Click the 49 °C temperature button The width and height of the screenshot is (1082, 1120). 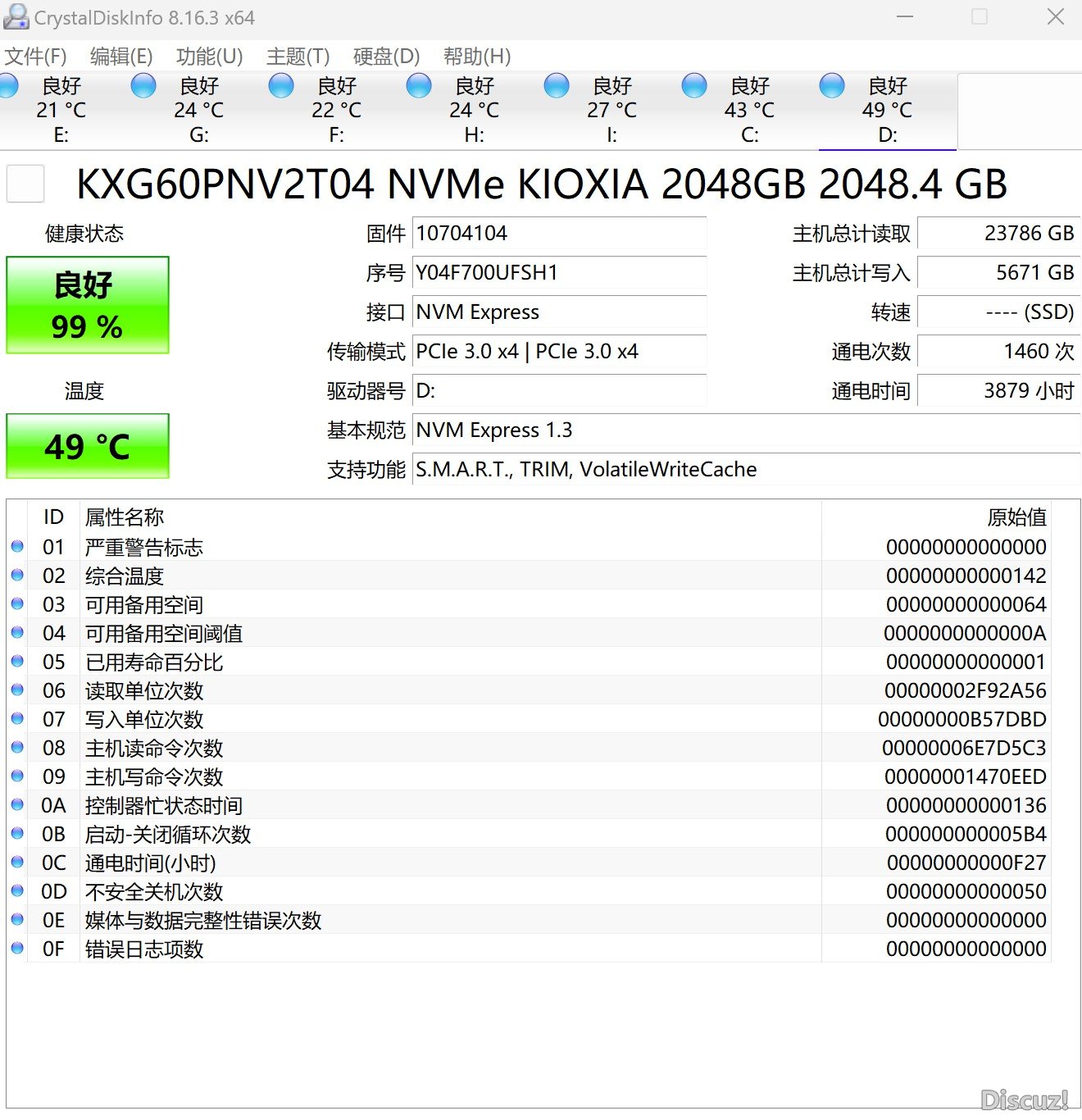[x=88, y=446]
